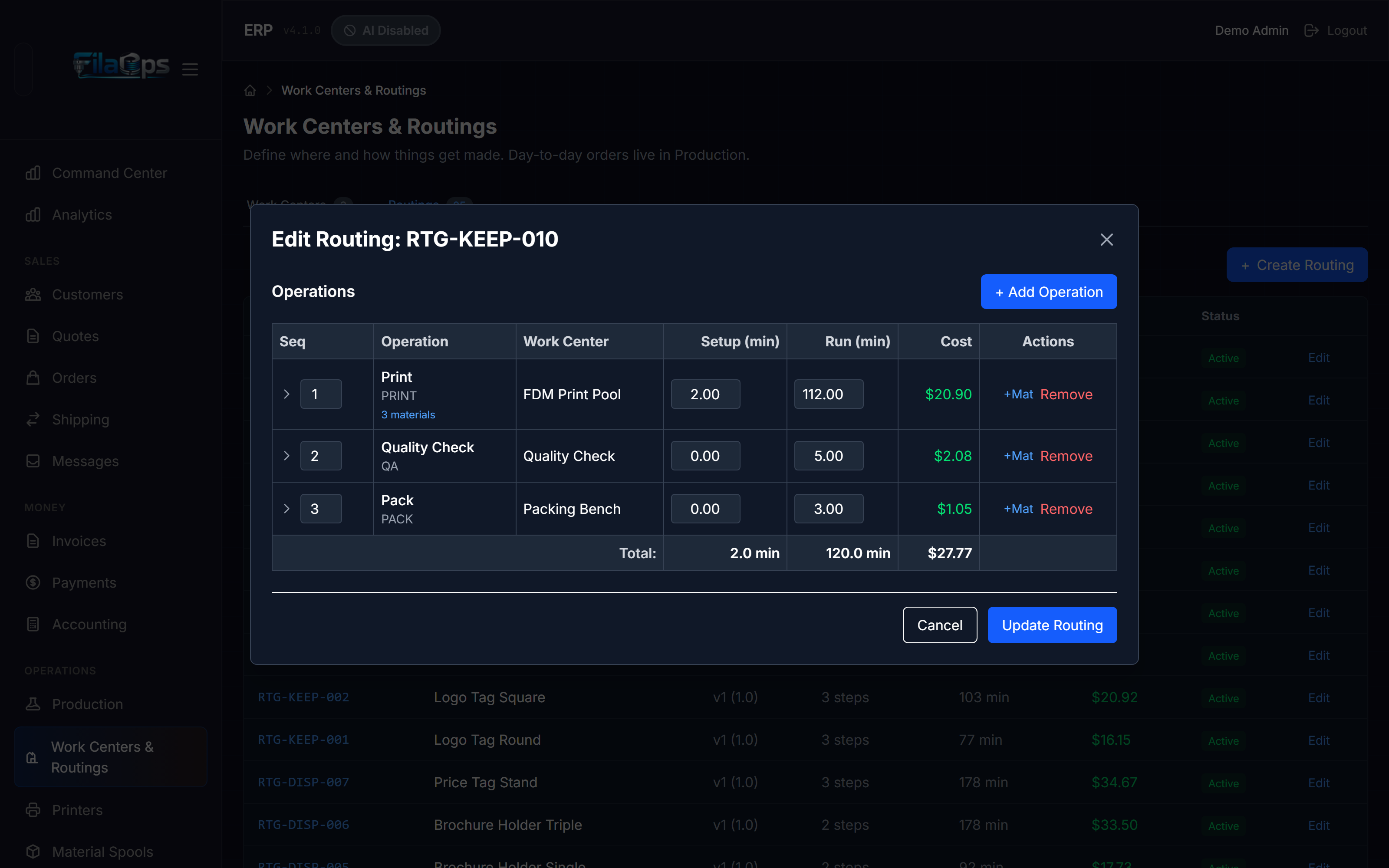1389x868 pixels.
Task: Click the FilaOps logo
Action: (121, 65)
